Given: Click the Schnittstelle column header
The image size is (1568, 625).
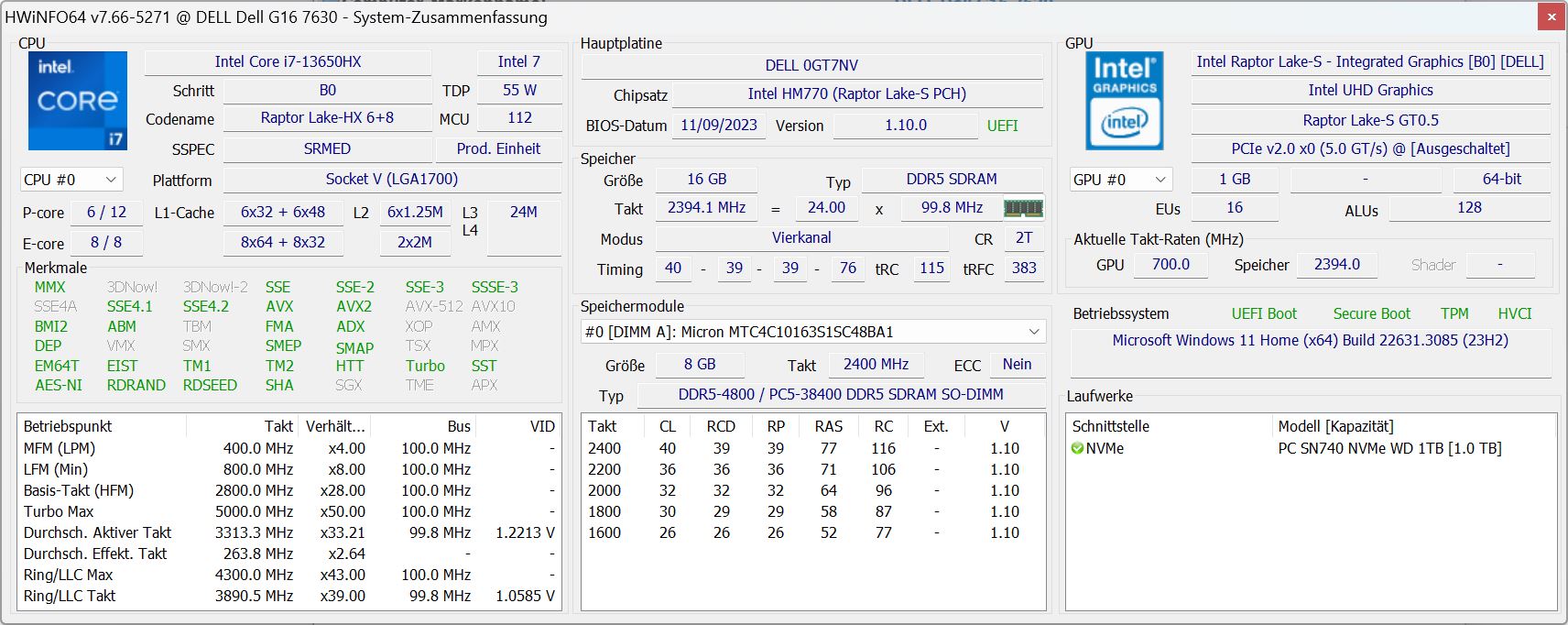Looking at the screenshot, I should [1110, 426].
